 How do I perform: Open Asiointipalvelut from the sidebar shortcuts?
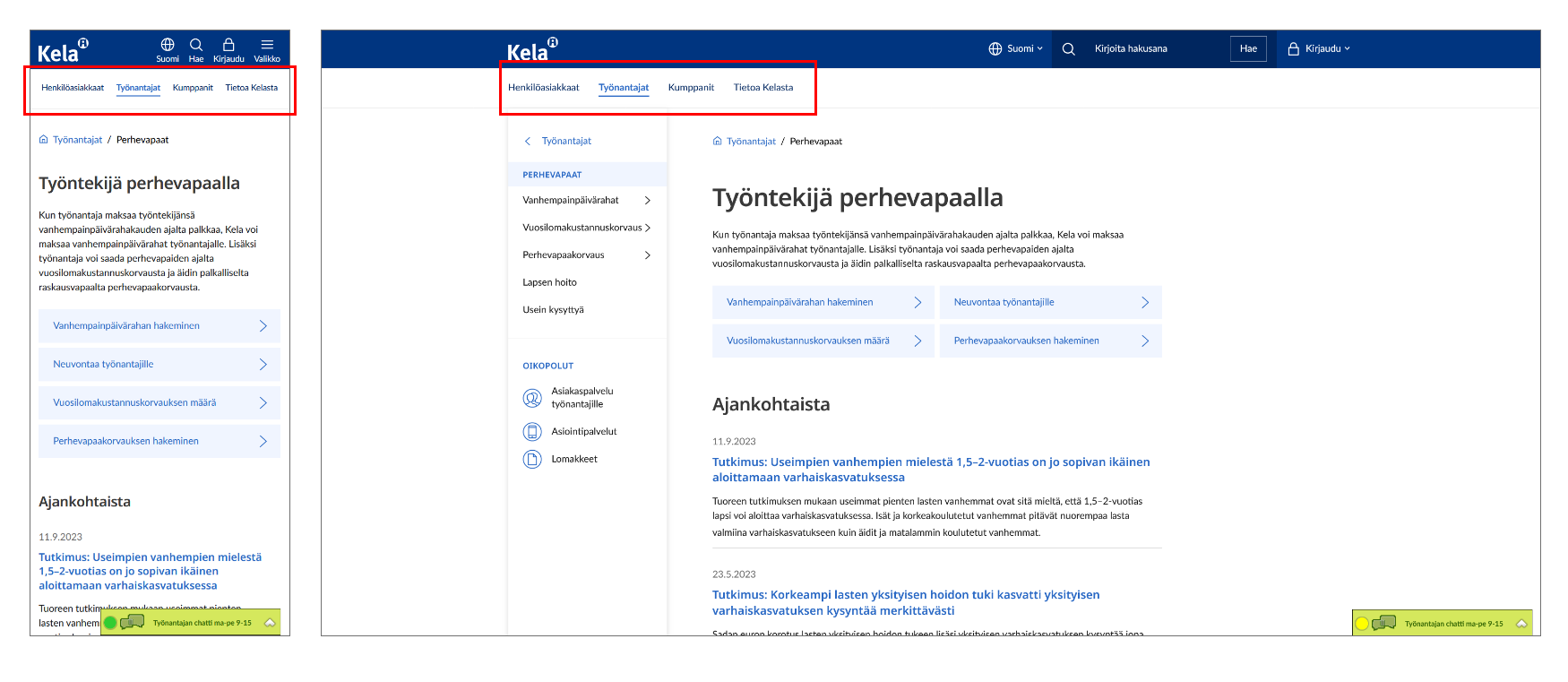(x=583, y=432)
